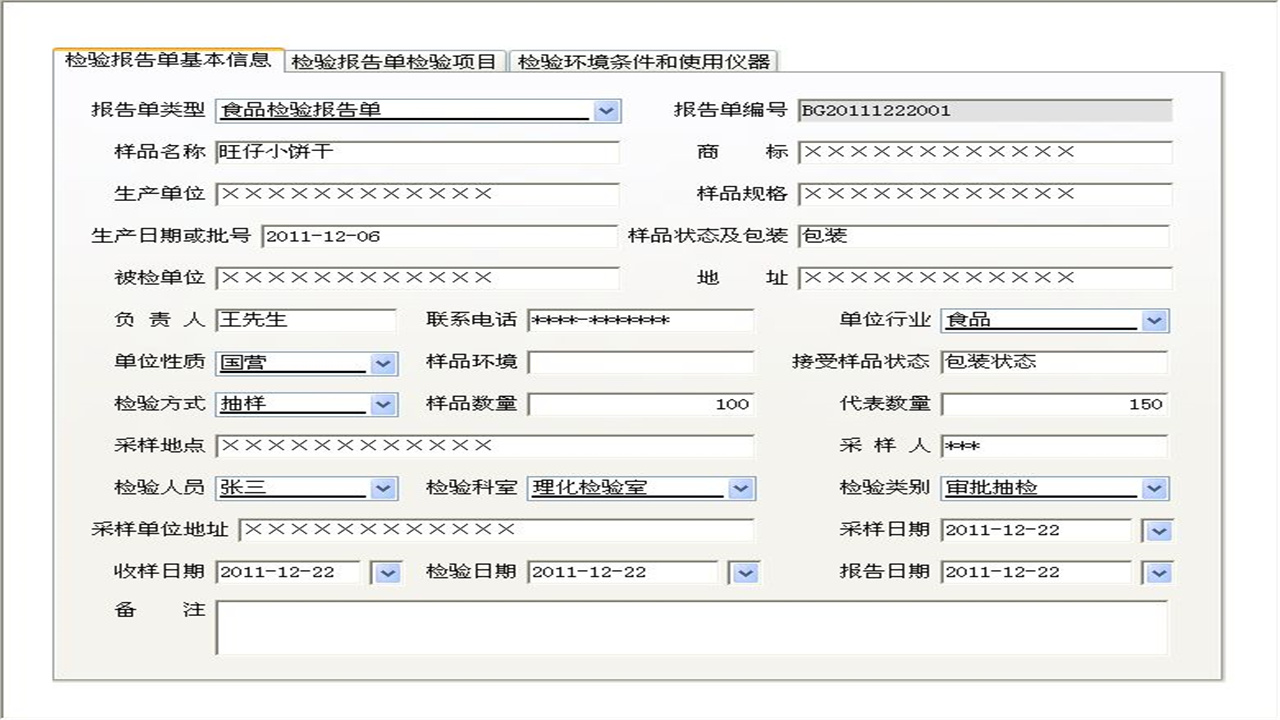The height and width of the screenshot is (720, 1280).
Task: Click the 负责人 field containing 王先生
Action: [x=305, y=320]
